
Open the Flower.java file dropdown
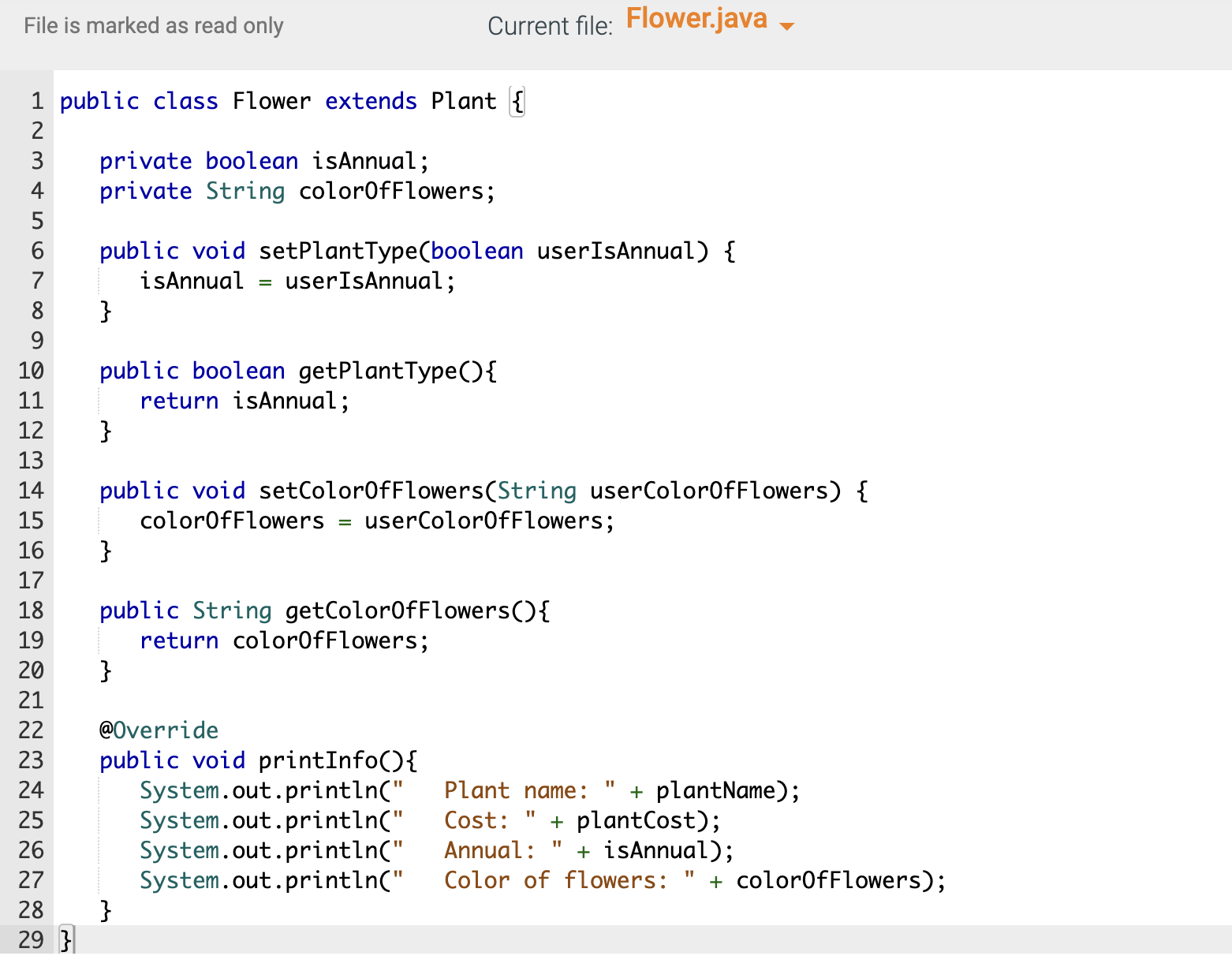click(x=788, y=26)
